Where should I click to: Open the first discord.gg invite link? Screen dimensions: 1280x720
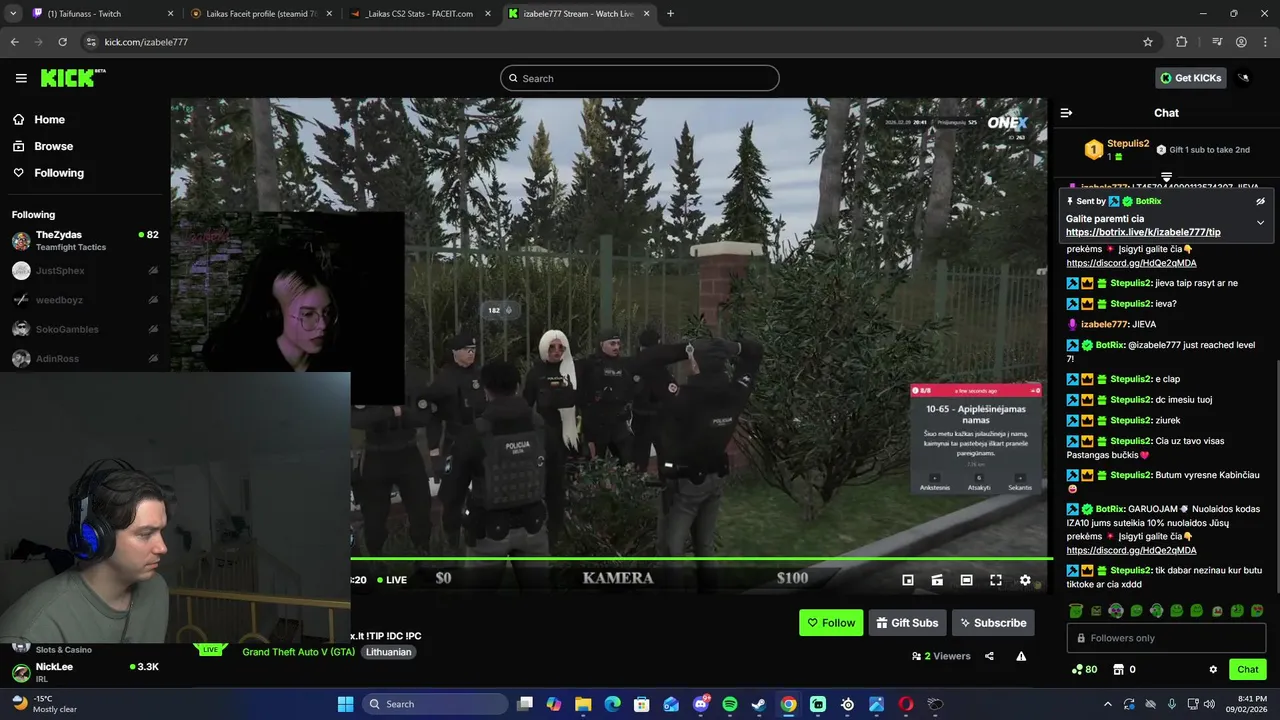(x=1131, y=263)
